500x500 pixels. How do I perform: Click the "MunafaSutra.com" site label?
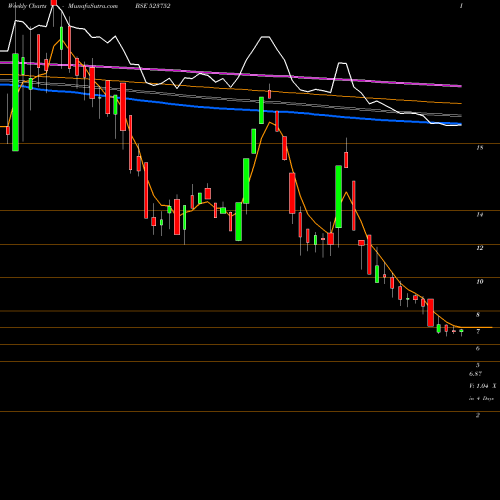click(93, 6)
